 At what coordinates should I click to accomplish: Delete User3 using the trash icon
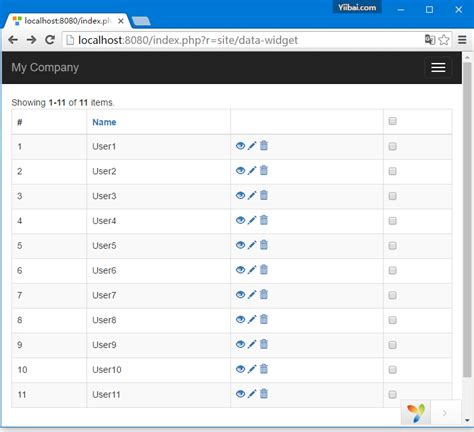264,195
